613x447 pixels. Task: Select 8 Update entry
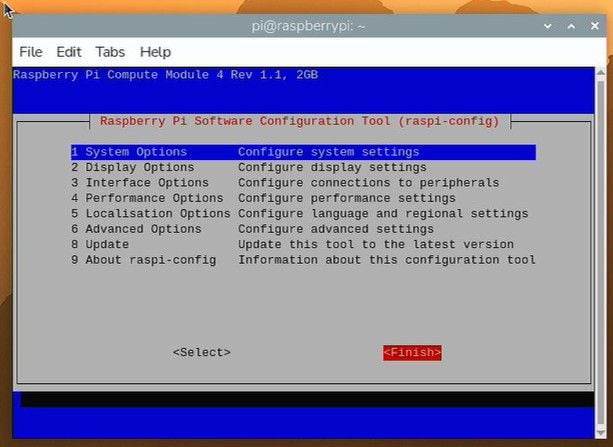303,244
